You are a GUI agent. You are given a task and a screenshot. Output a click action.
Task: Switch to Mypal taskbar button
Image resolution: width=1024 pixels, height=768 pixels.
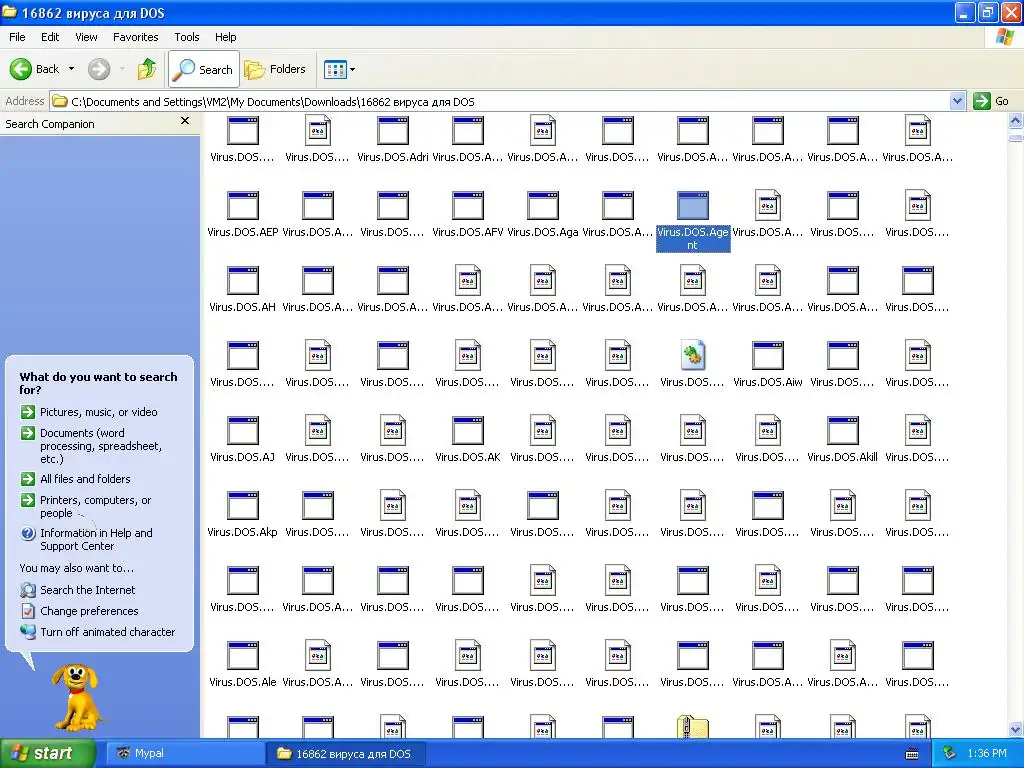pyautogui.click(x=185, y=753)
